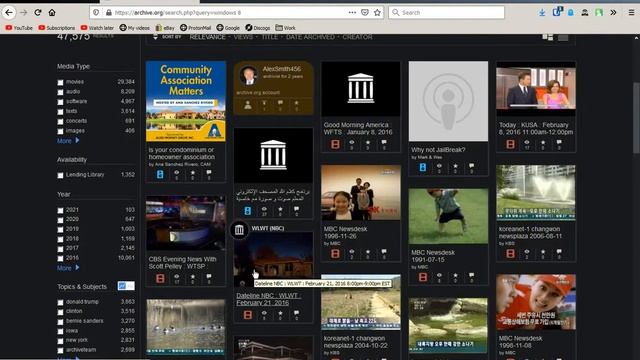Check the texts media type filter

click(60, 112)
